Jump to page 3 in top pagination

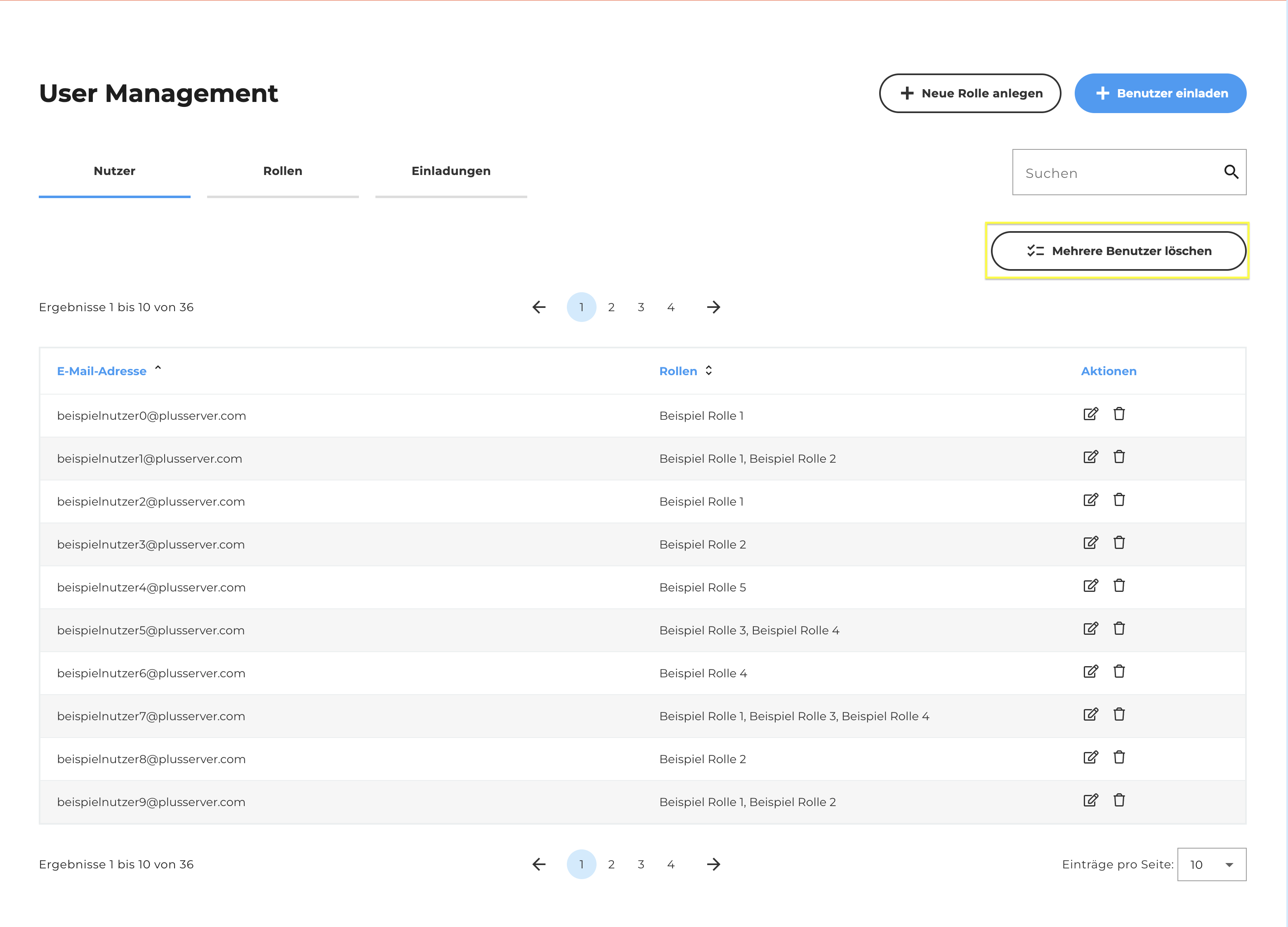point(641,307)
